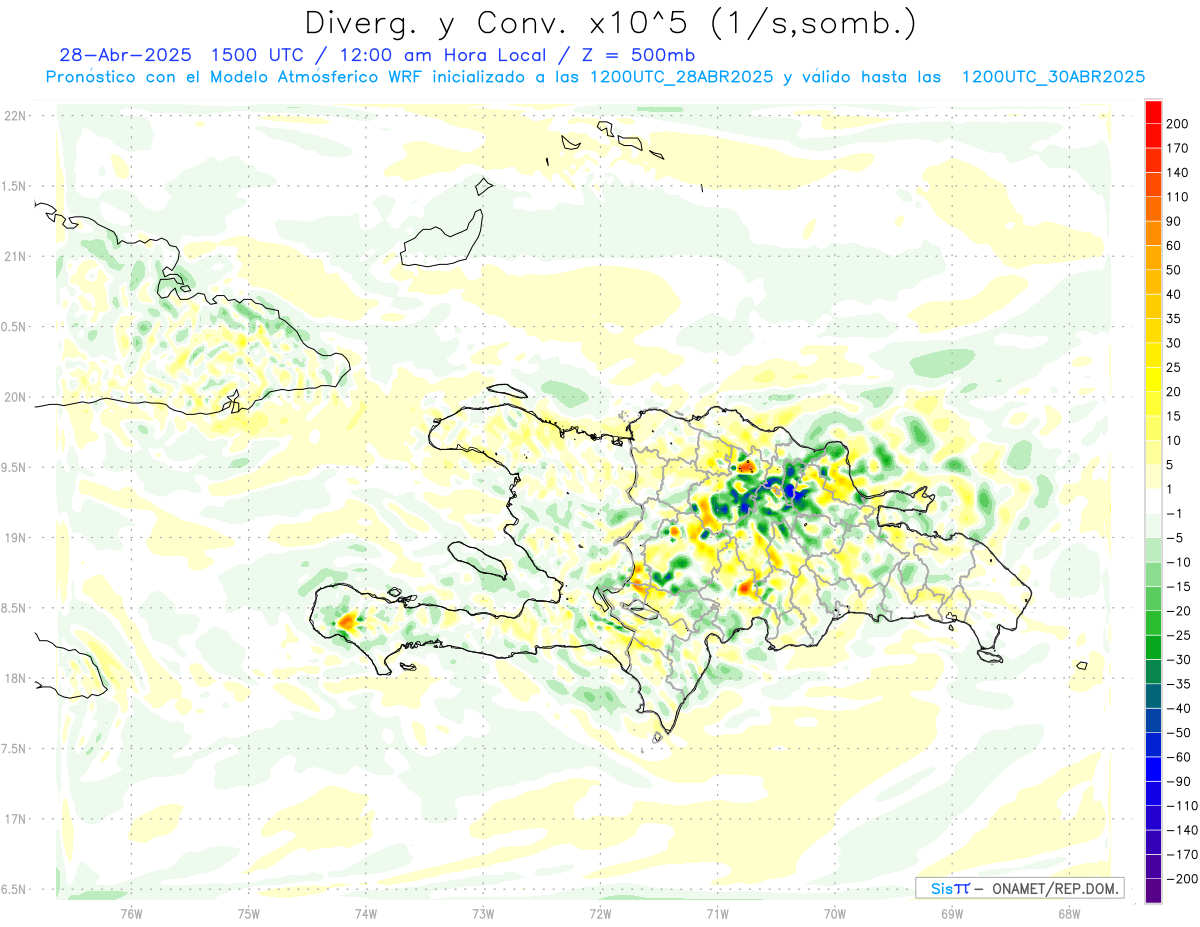Click the '69W' longitude label
The width and height of the screenshot is (1200, 927).
pos(952,913)
